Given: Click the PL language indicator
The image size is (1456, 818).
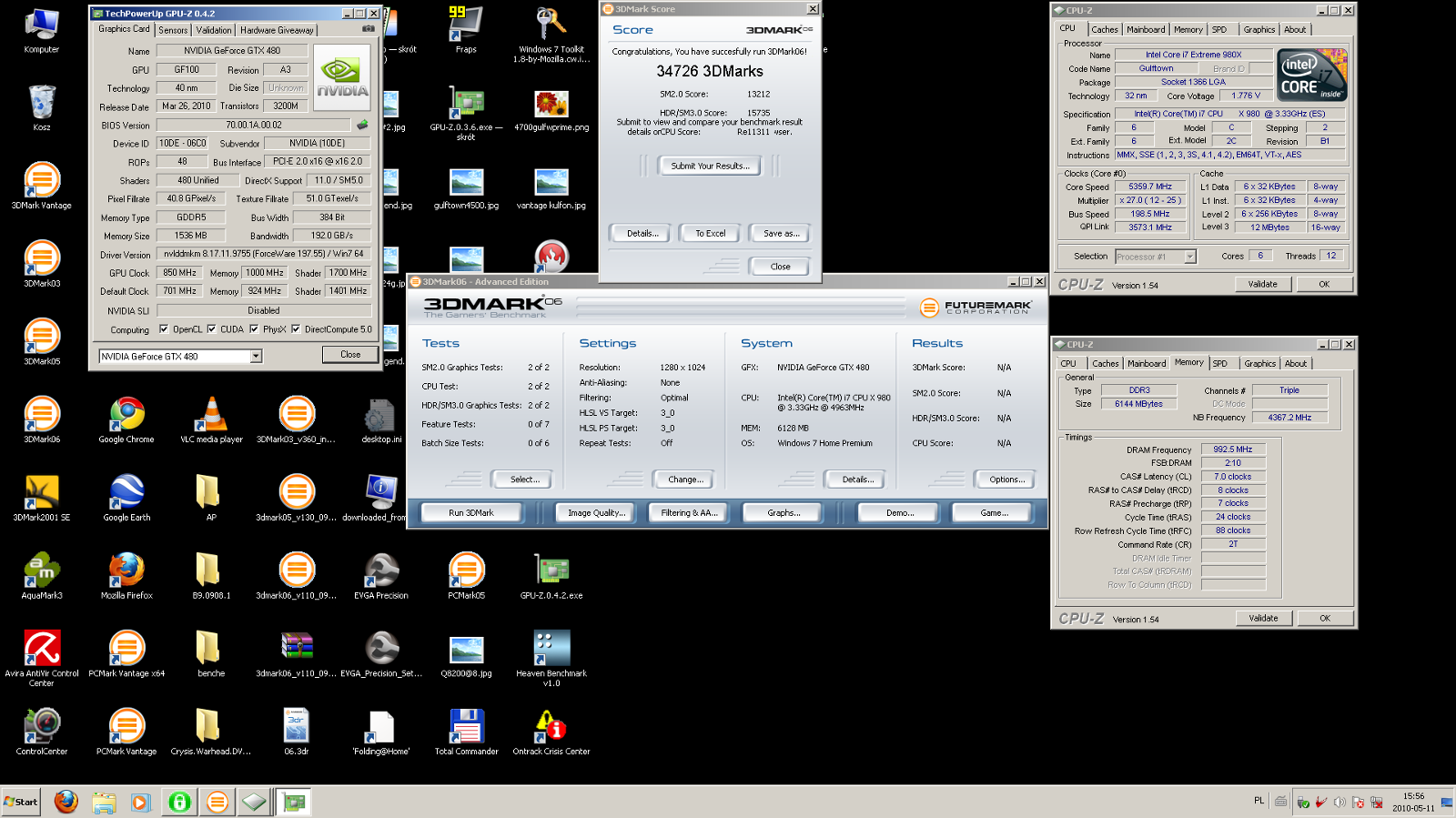Looking at the screenshot, I should coord(1259,801).
